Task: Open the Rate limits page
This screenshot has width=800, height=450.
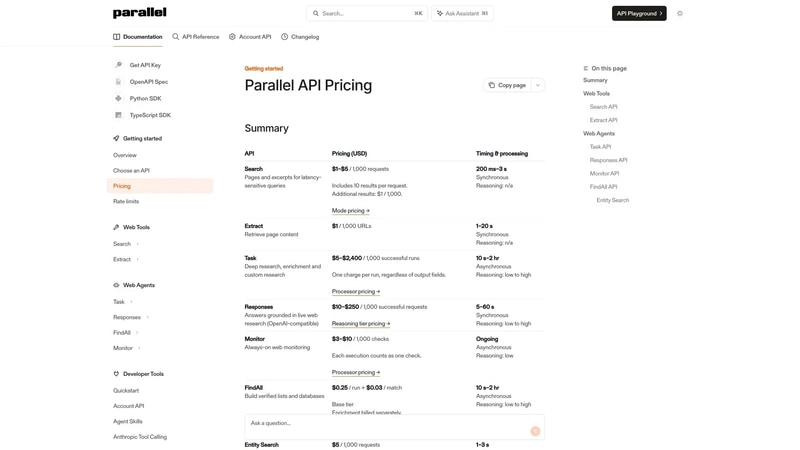Action: coord(126,202)
